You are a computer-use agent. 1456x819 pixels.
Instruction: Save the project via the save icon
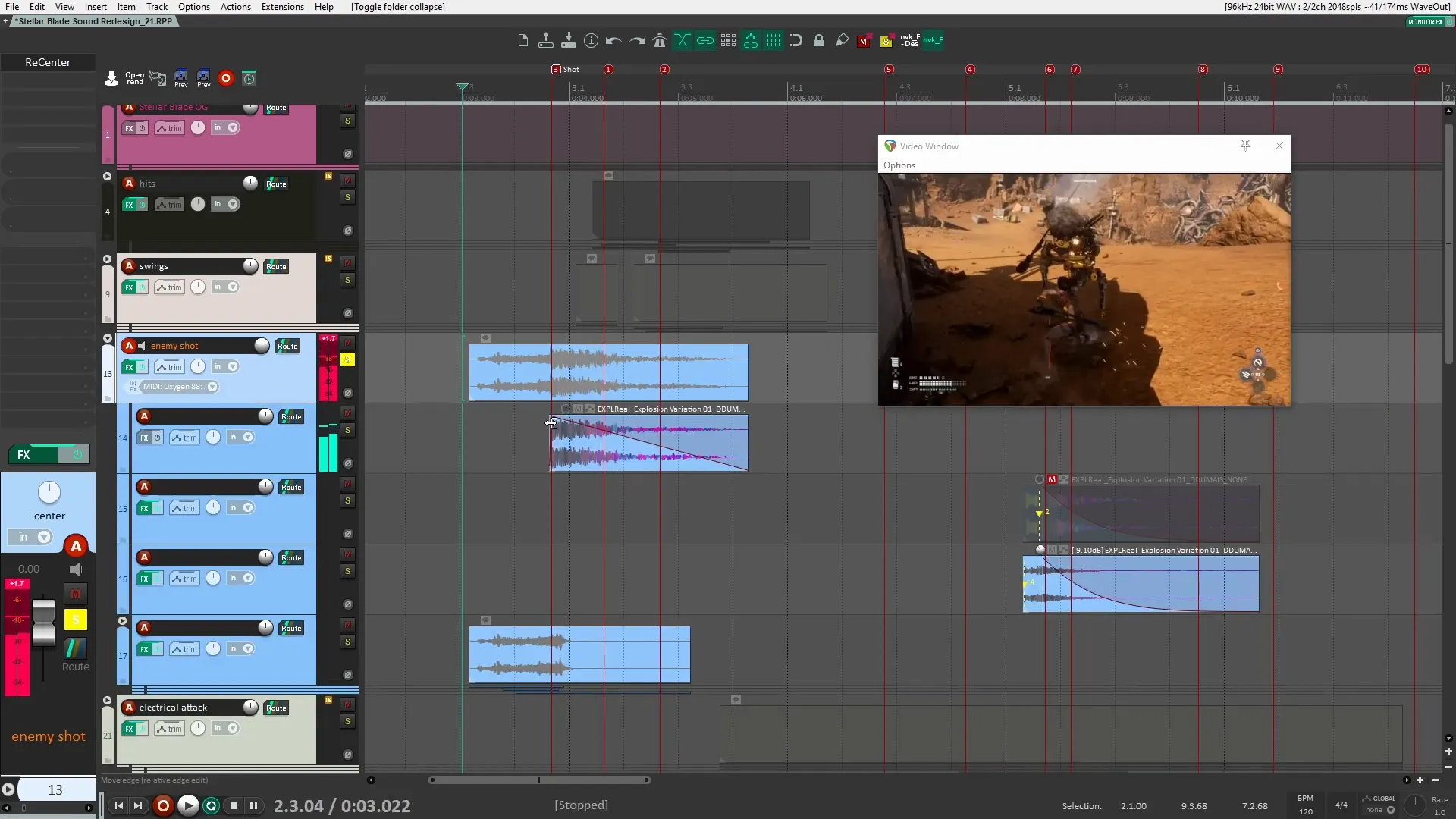569,40
